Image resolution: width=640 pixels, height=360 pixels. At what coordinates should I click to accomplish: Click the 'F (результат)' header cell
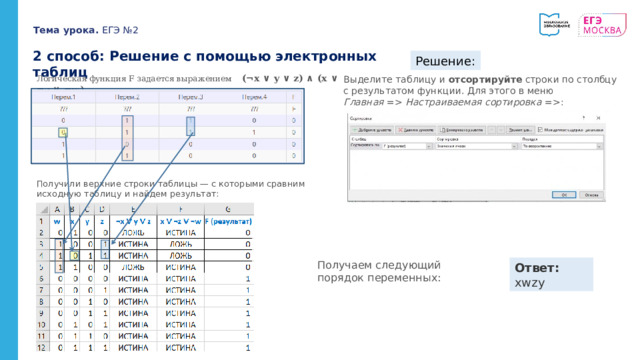tap(229, 222)
